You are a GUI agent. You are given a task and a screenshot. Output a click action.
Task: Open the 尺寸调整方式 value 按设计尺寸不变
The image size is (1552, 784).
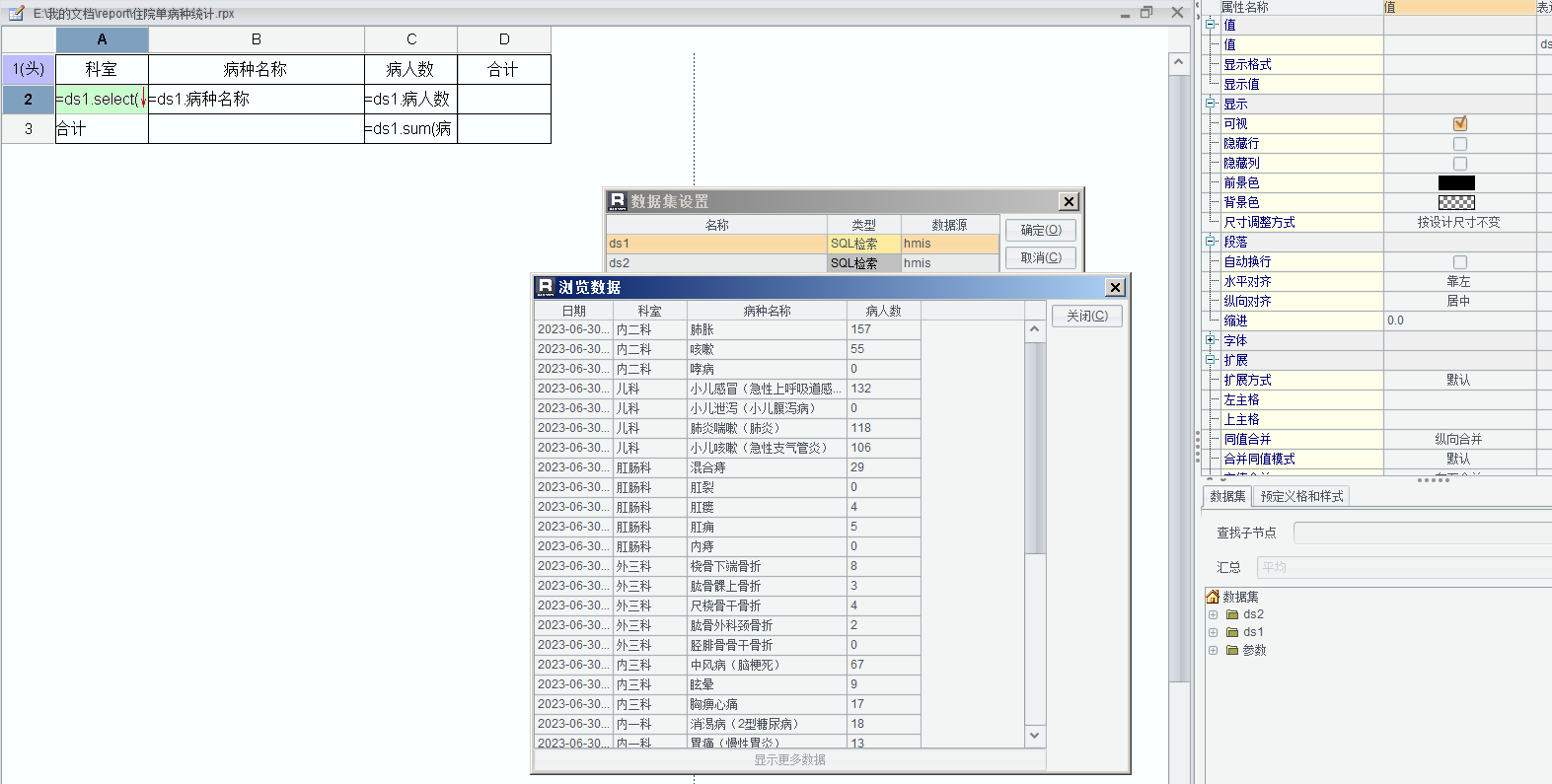[1459, 222]
